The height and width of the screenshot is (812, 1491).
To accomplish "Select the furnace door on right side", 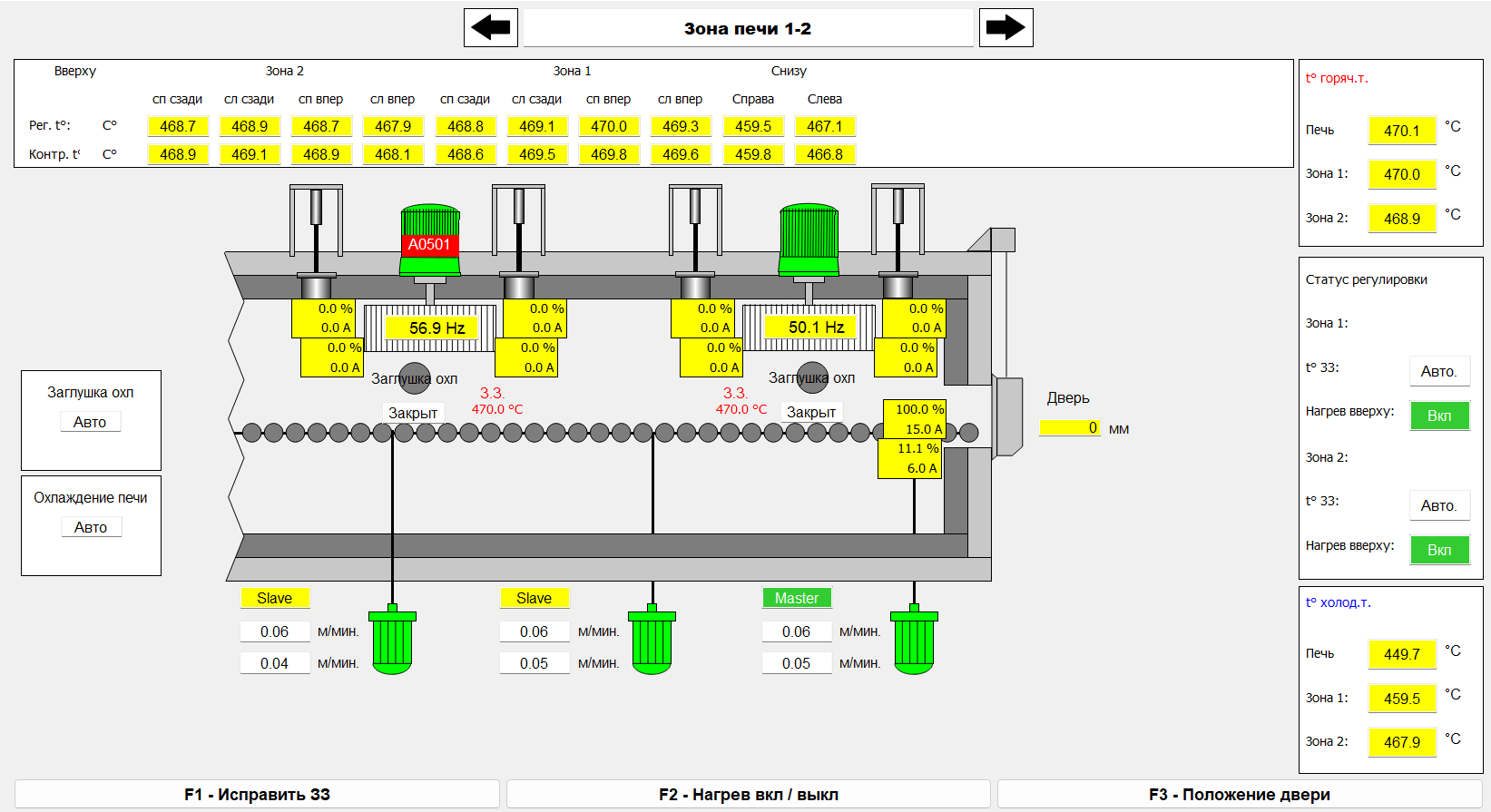I will [1008, 416].
